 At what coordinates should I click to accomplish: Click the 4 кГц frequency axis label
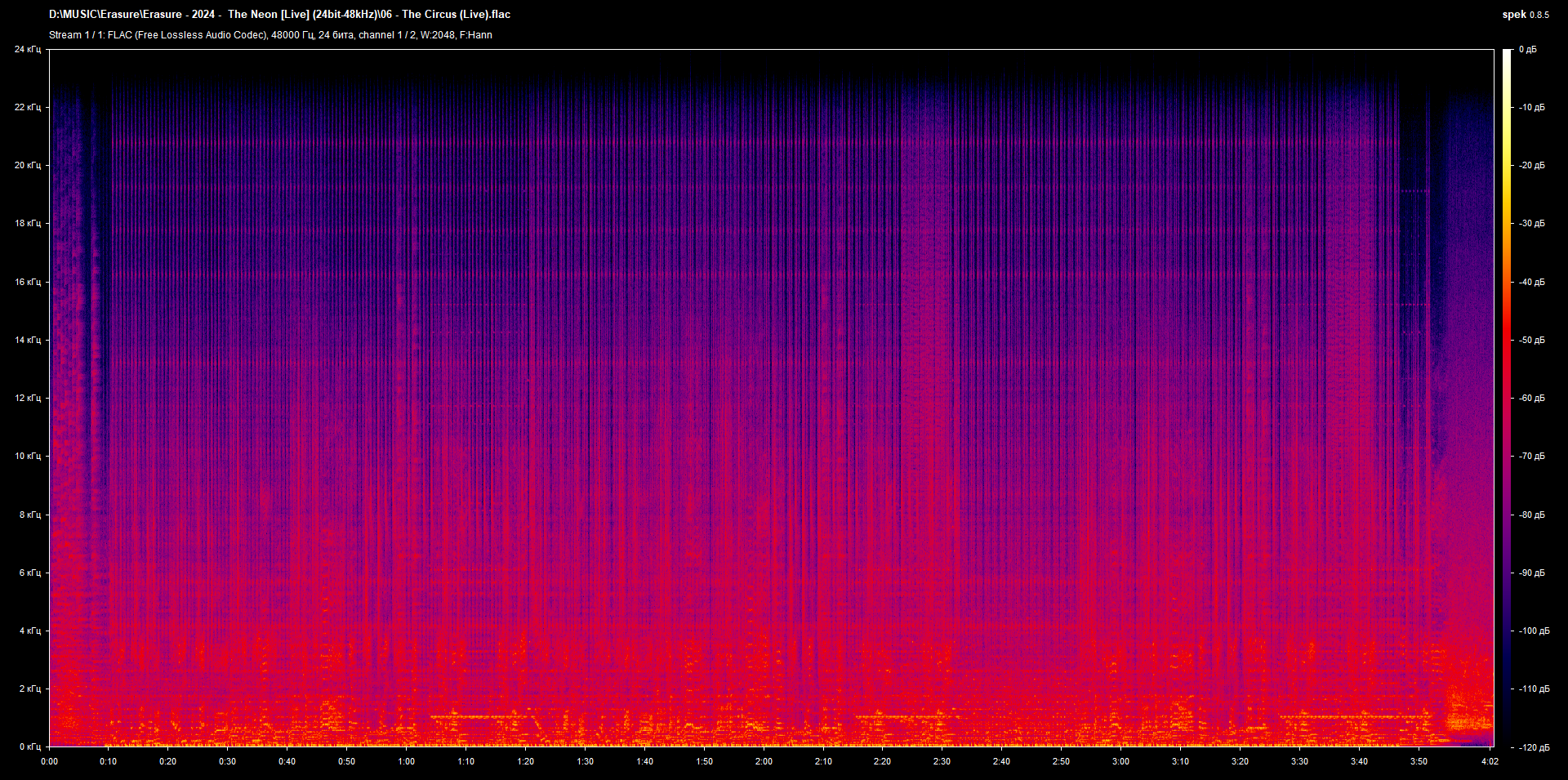tap(29, 631)
